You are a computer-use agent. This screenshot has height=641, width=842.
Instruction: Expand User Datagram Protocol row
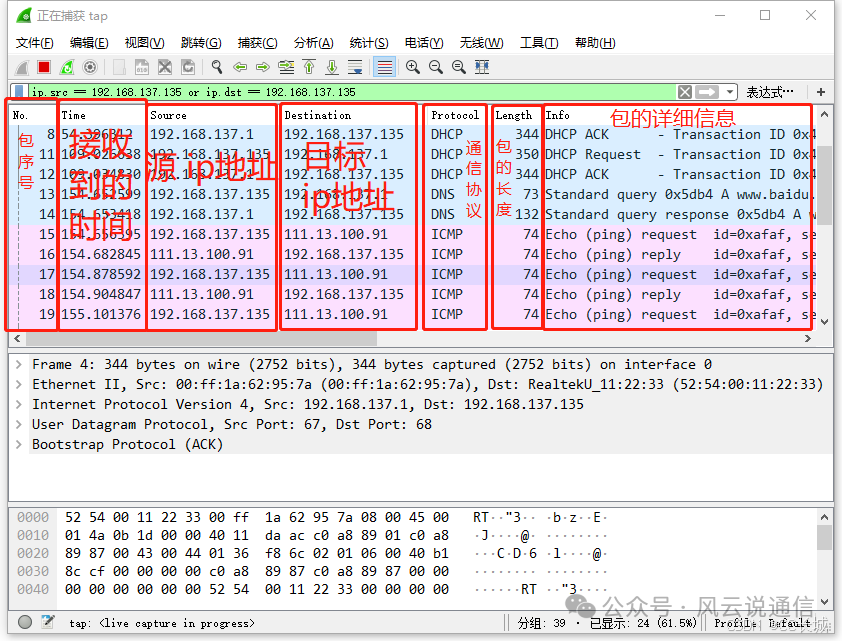coord(19,425)
